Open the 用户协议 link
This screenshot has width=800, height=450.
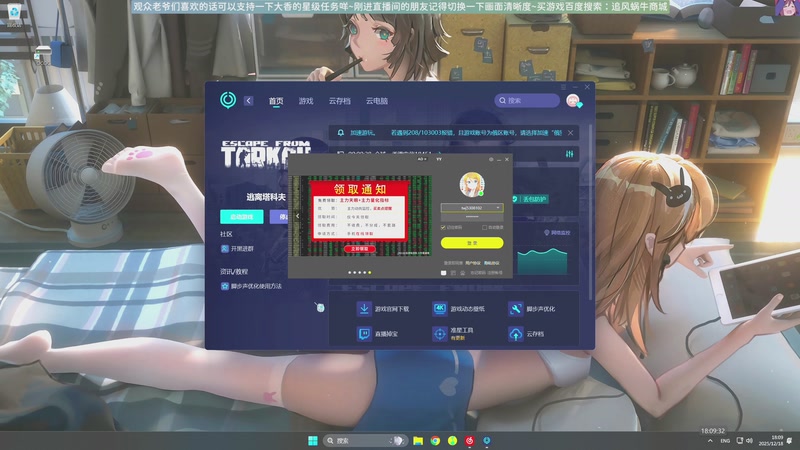tap(473, 263)
